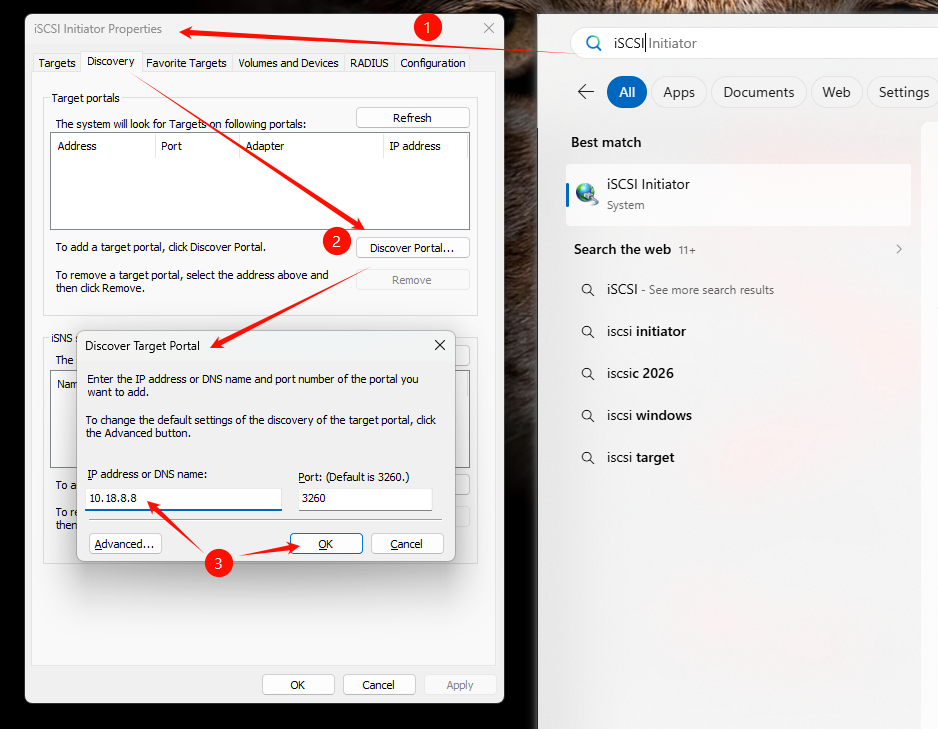Viewport: 938px width, 729px height.
Task: Select the 'iscsi windows' web suggestion
Action: (649, 416)
